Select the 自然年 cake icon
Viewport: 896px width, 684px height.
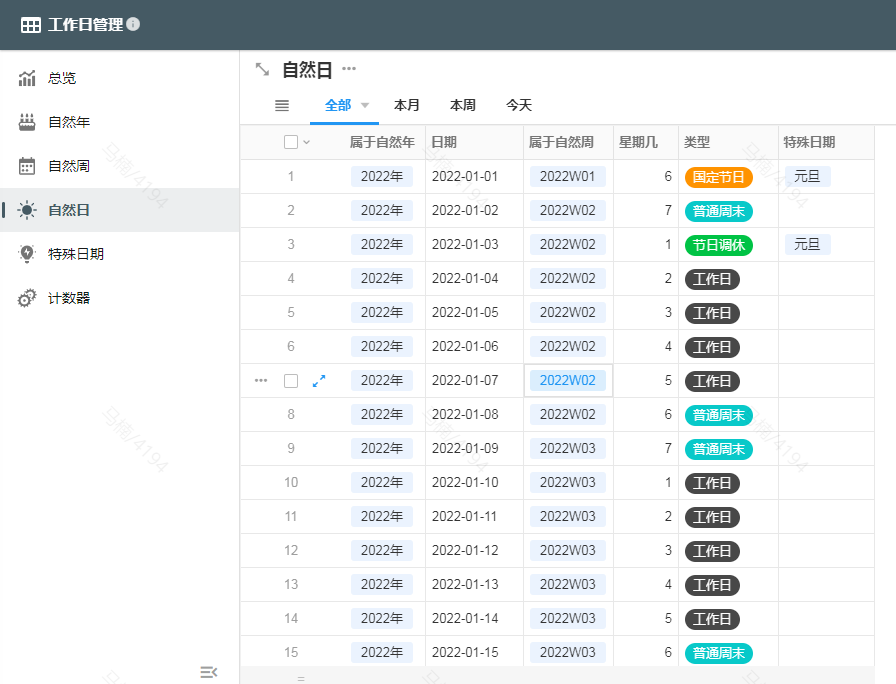click(x=27, y=122)
